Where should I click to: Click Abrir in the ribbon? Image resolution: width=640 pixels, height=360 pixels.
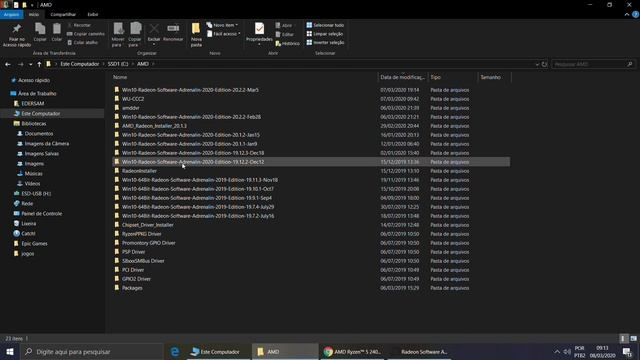[284, 25]
